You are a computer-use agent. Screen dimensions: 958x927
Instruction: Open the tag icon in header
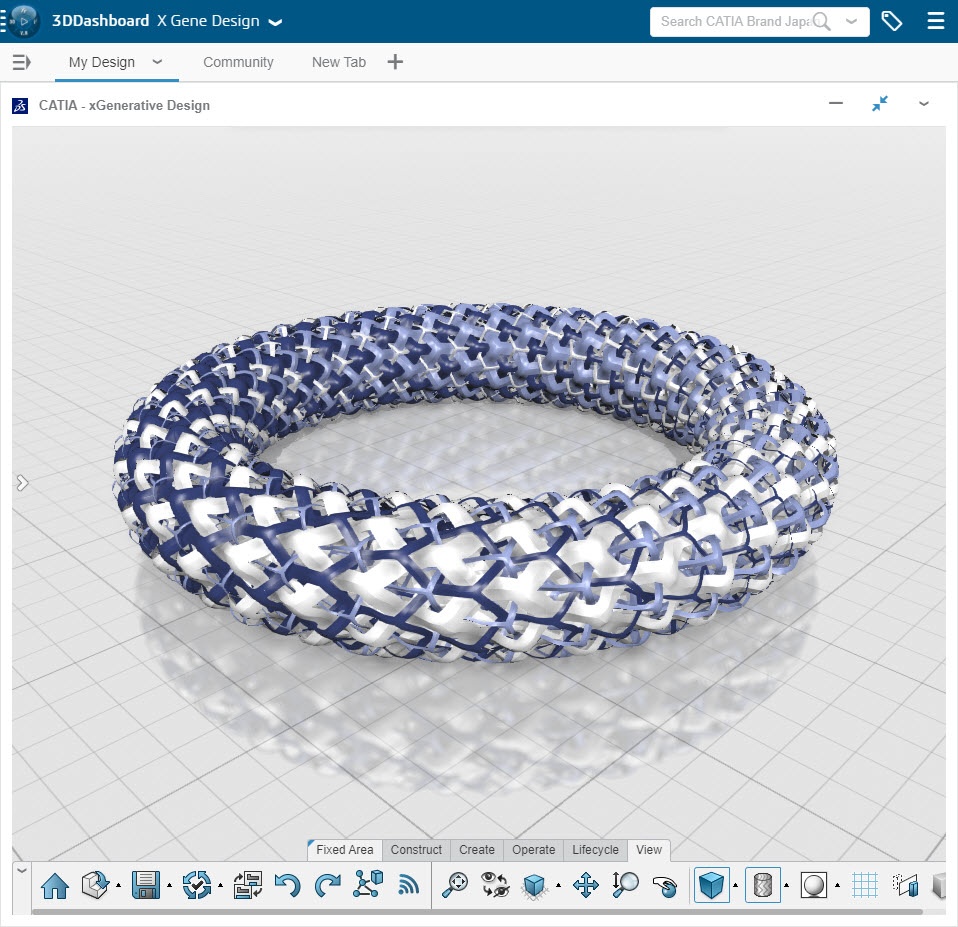(x=891, y=21)
